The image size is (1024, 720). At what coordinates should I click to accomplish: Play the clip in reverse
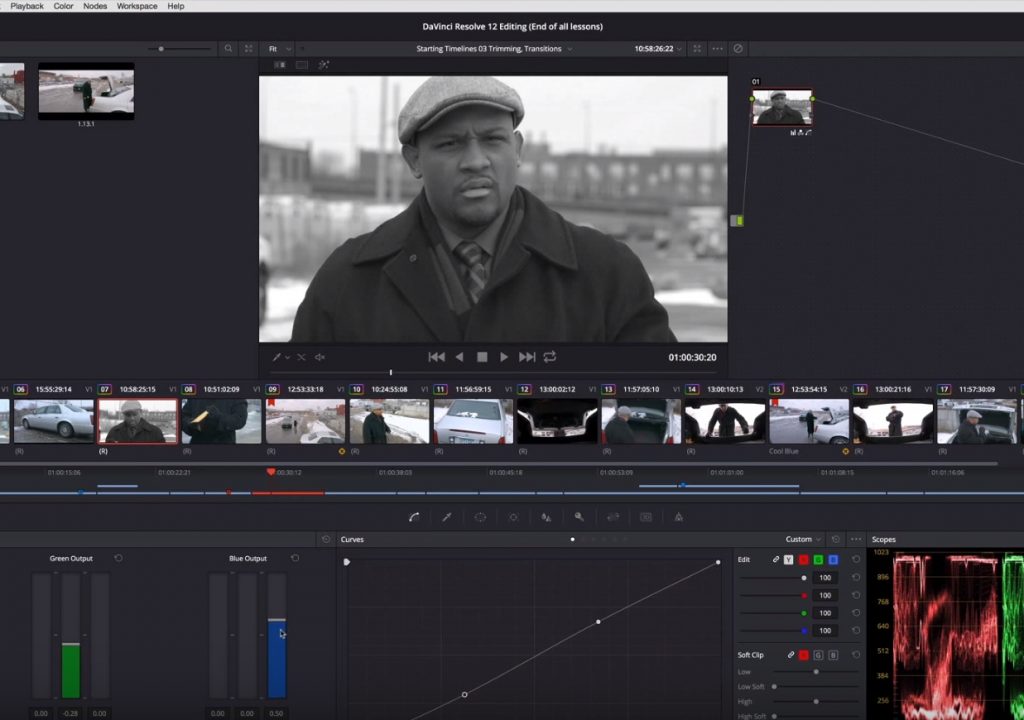459,357
